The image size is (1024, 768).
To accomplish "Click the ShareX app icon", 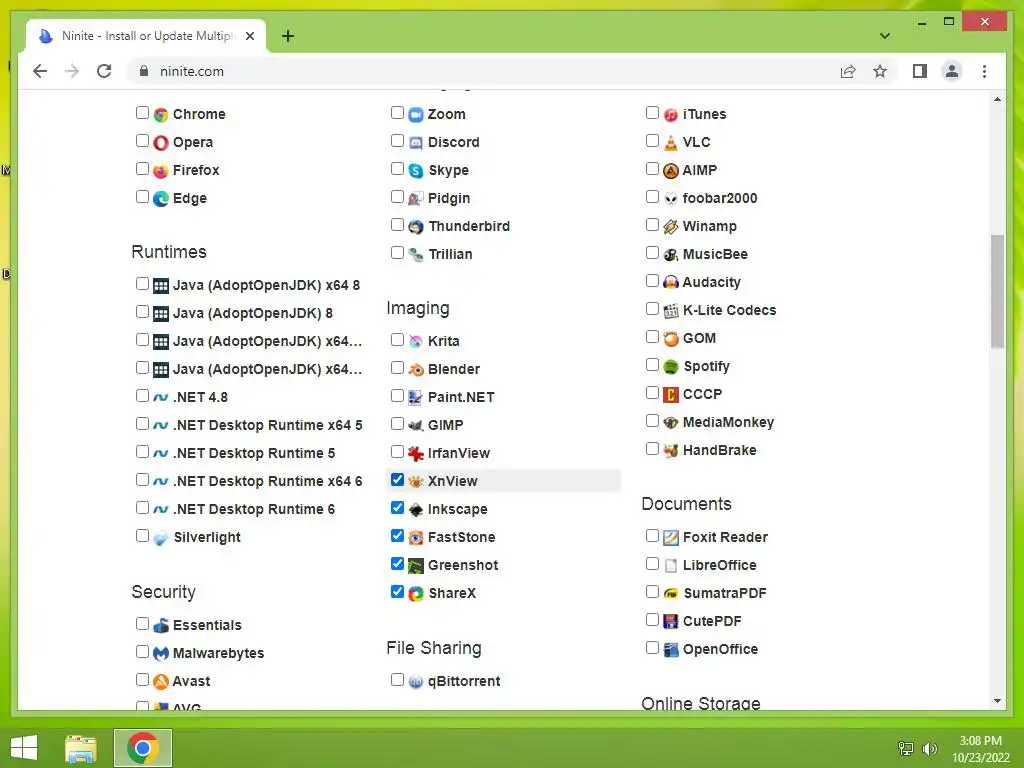I will pyautogui.click(x=416, y=594).
